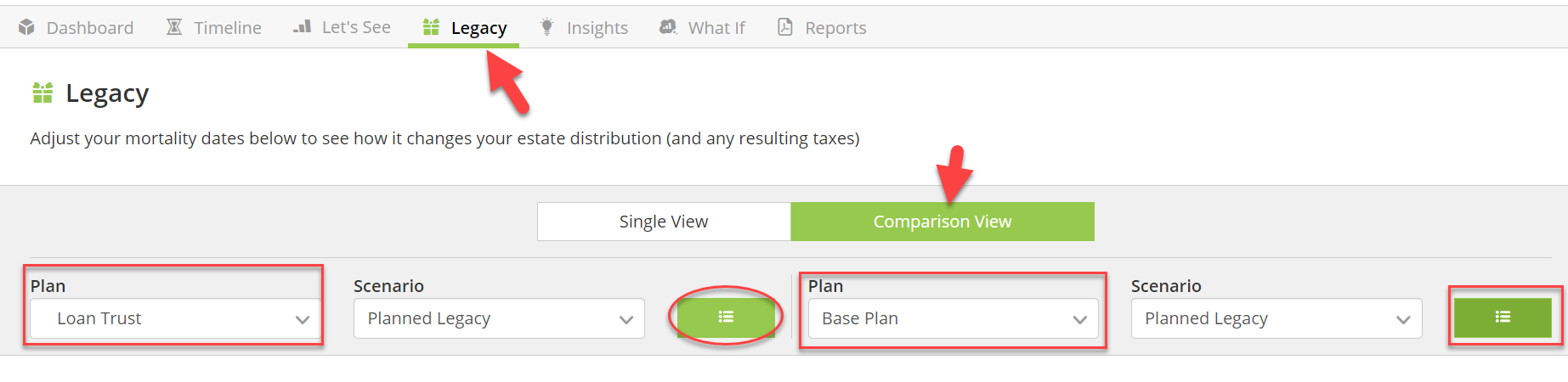Click the Dashboard cube icon

(x=26, y=27)
